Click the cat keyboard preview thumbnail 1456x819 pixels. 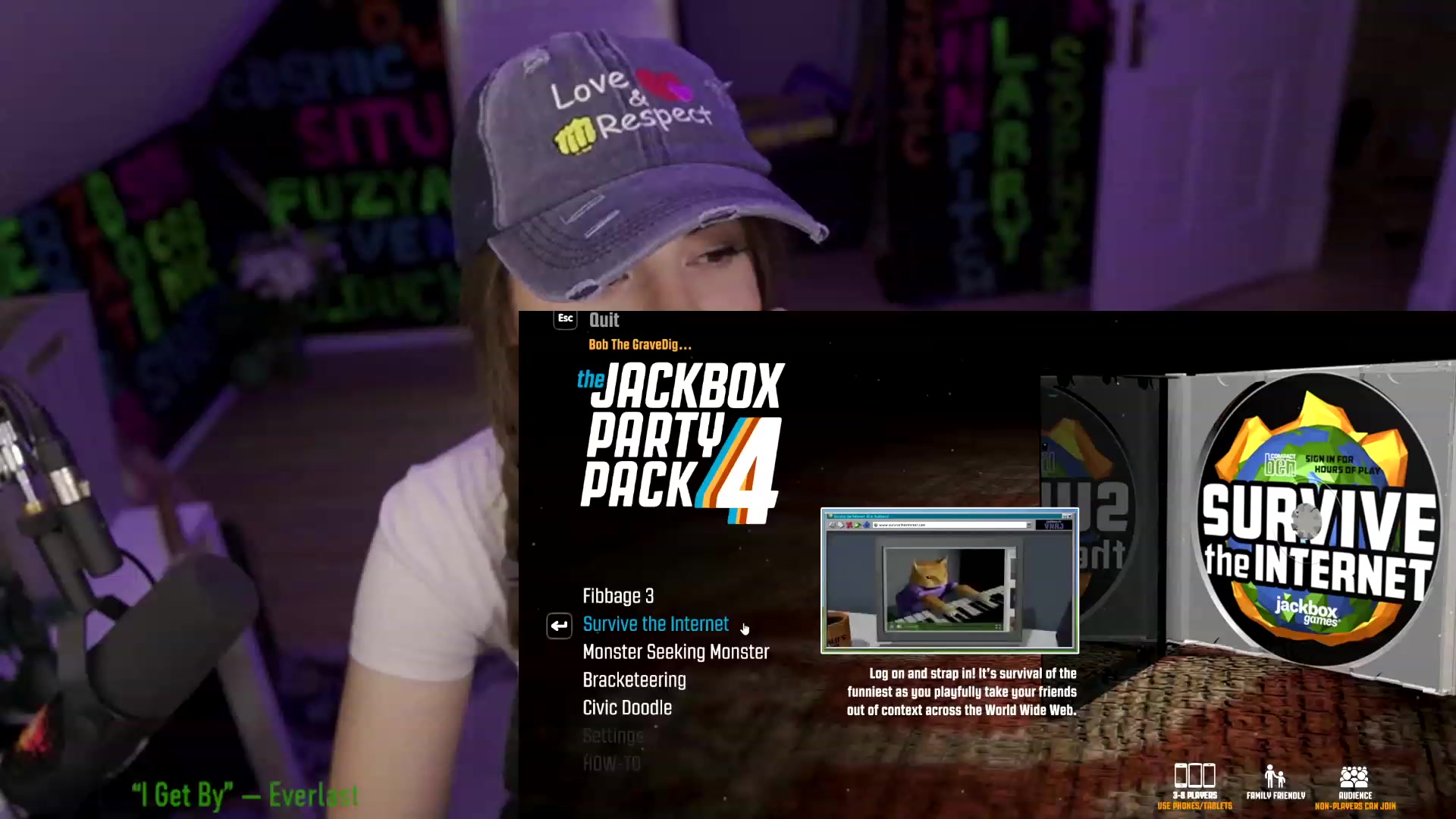point(949,581)
